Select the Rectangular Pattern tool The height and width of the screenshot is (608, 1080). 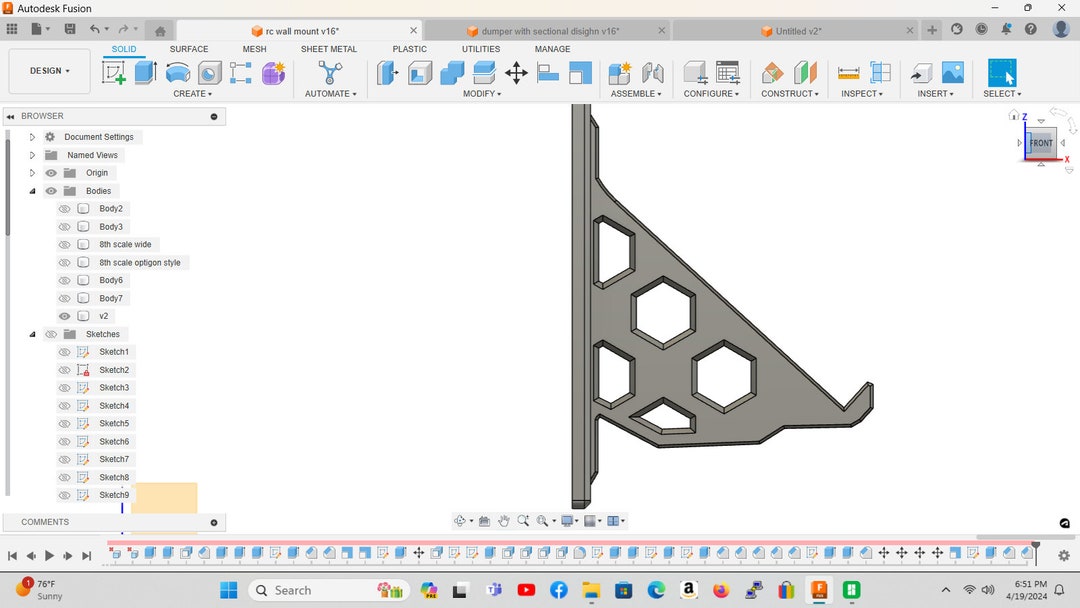[240, 72]
